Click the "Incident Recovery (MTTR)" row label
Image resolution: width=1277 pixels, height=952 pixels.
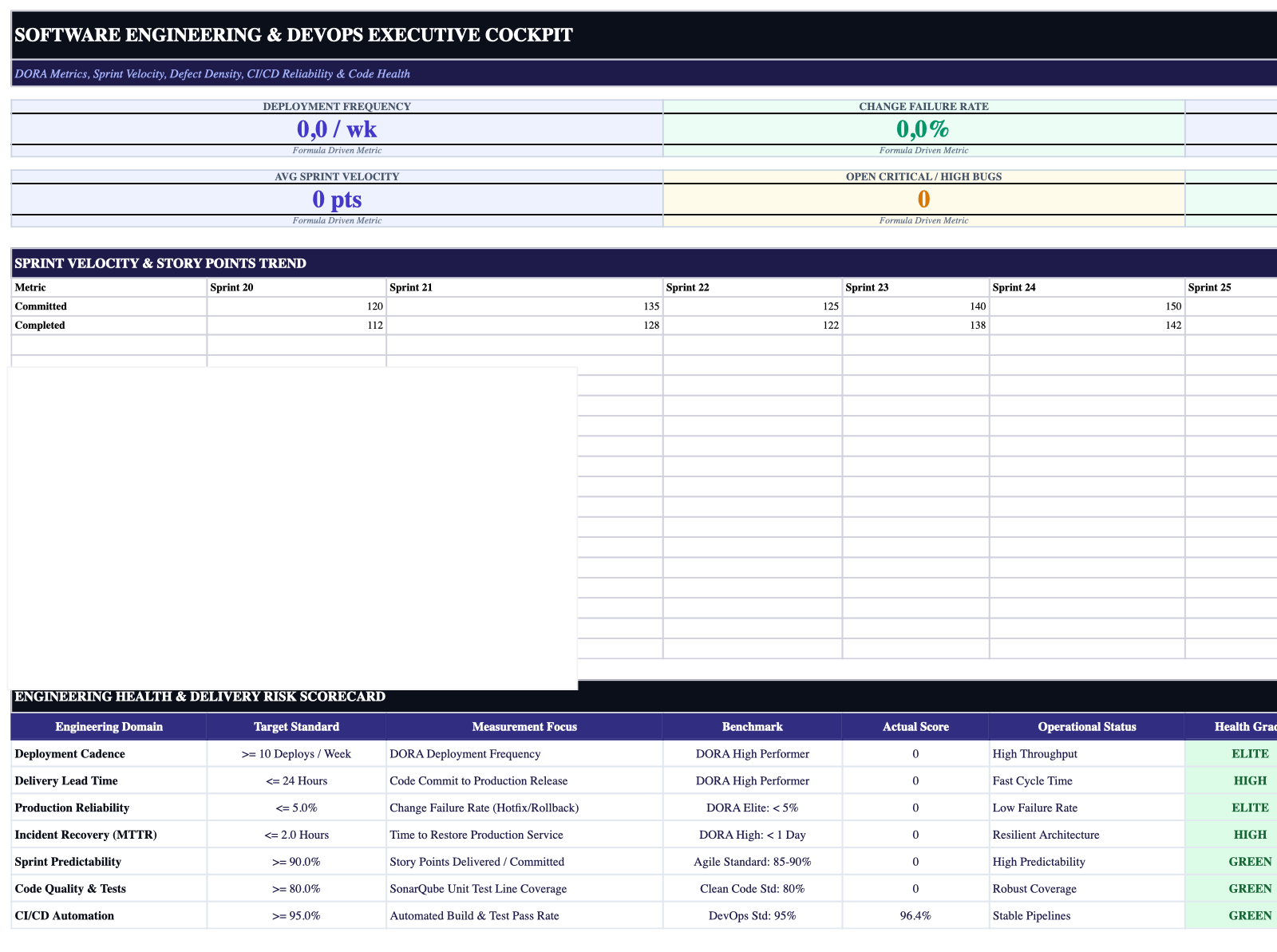(x=109, y=835)
